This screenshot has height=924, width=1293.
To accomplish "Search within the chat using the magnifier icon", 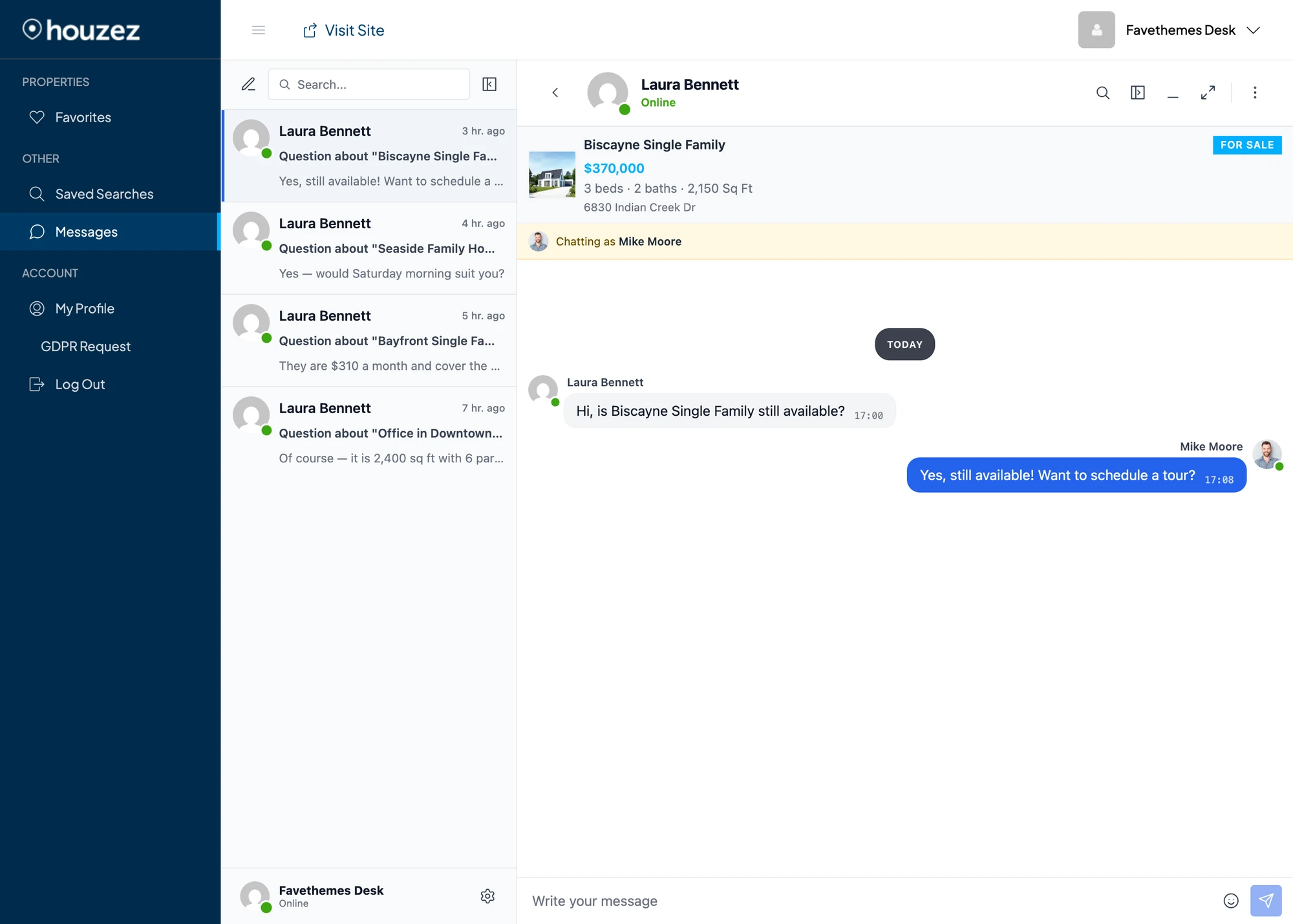I will pos(1103,92).
